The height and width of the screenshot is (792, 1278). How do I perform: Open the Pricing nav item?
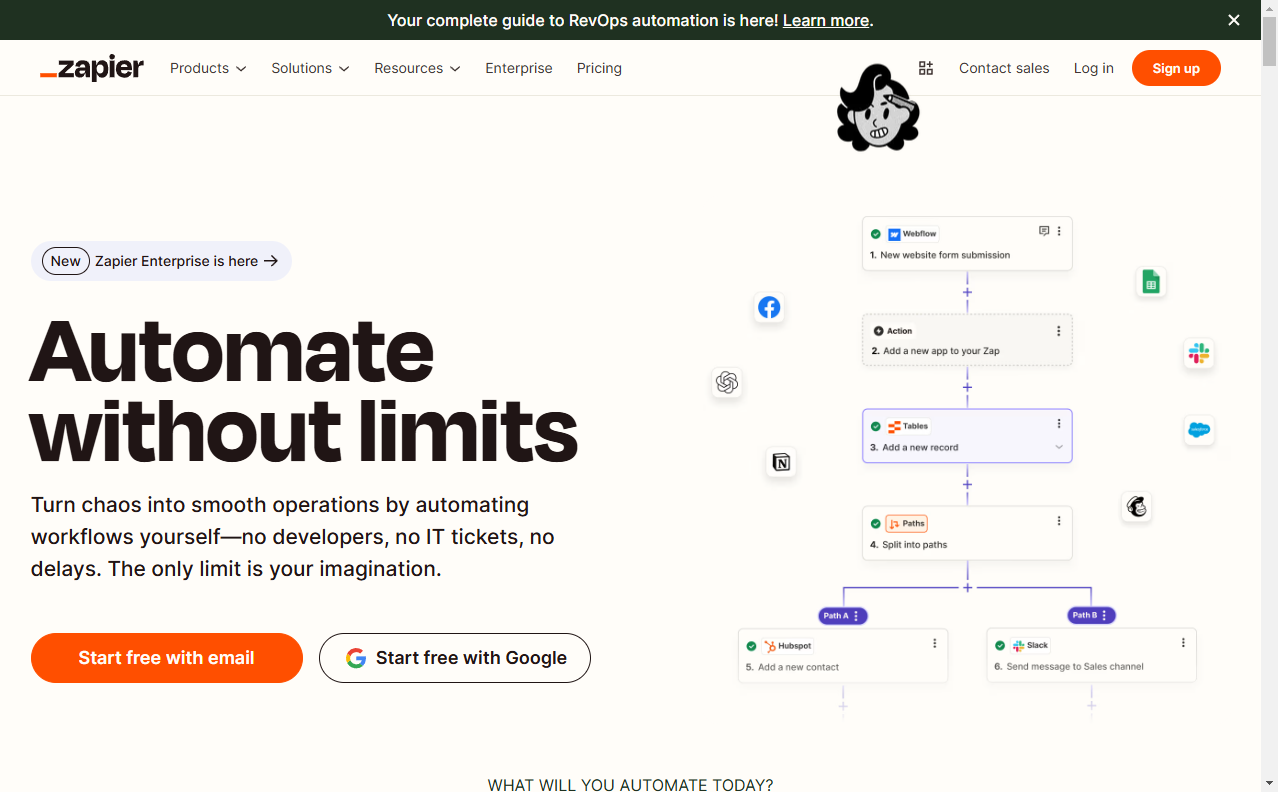coord(599,68)
